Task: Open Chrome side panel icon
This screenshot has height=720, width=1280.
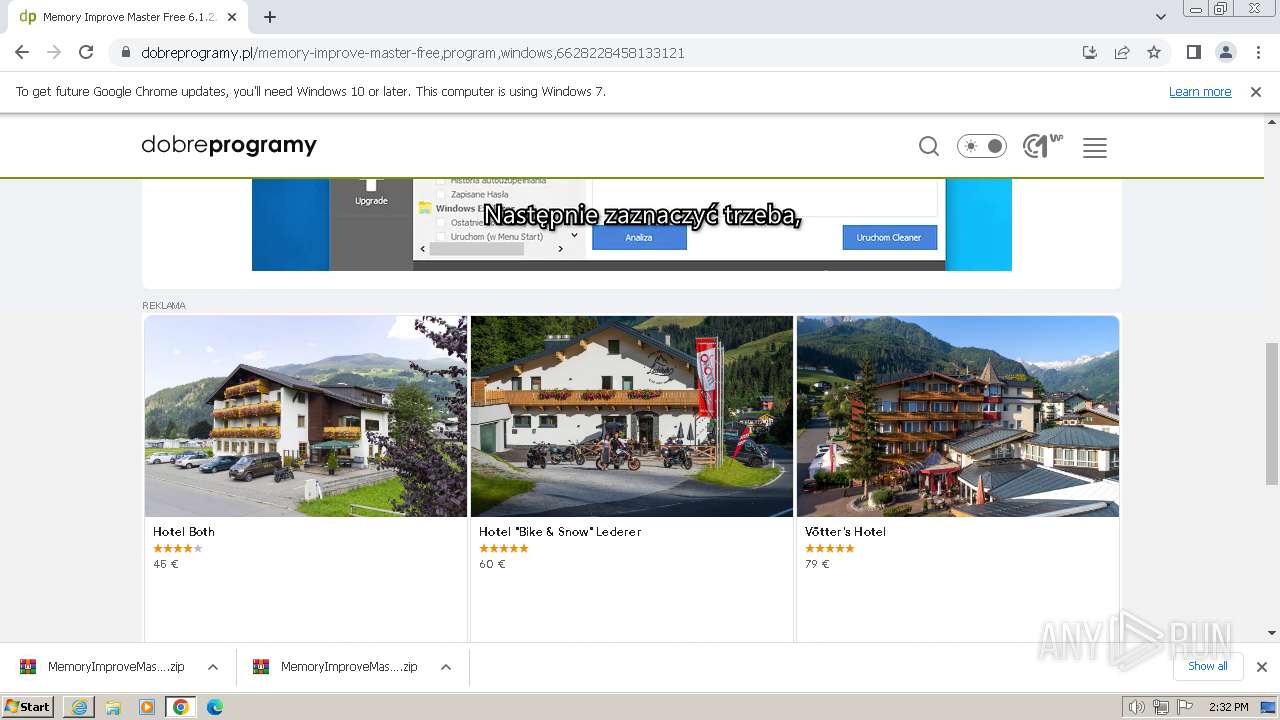Action: click(1193, 52)
